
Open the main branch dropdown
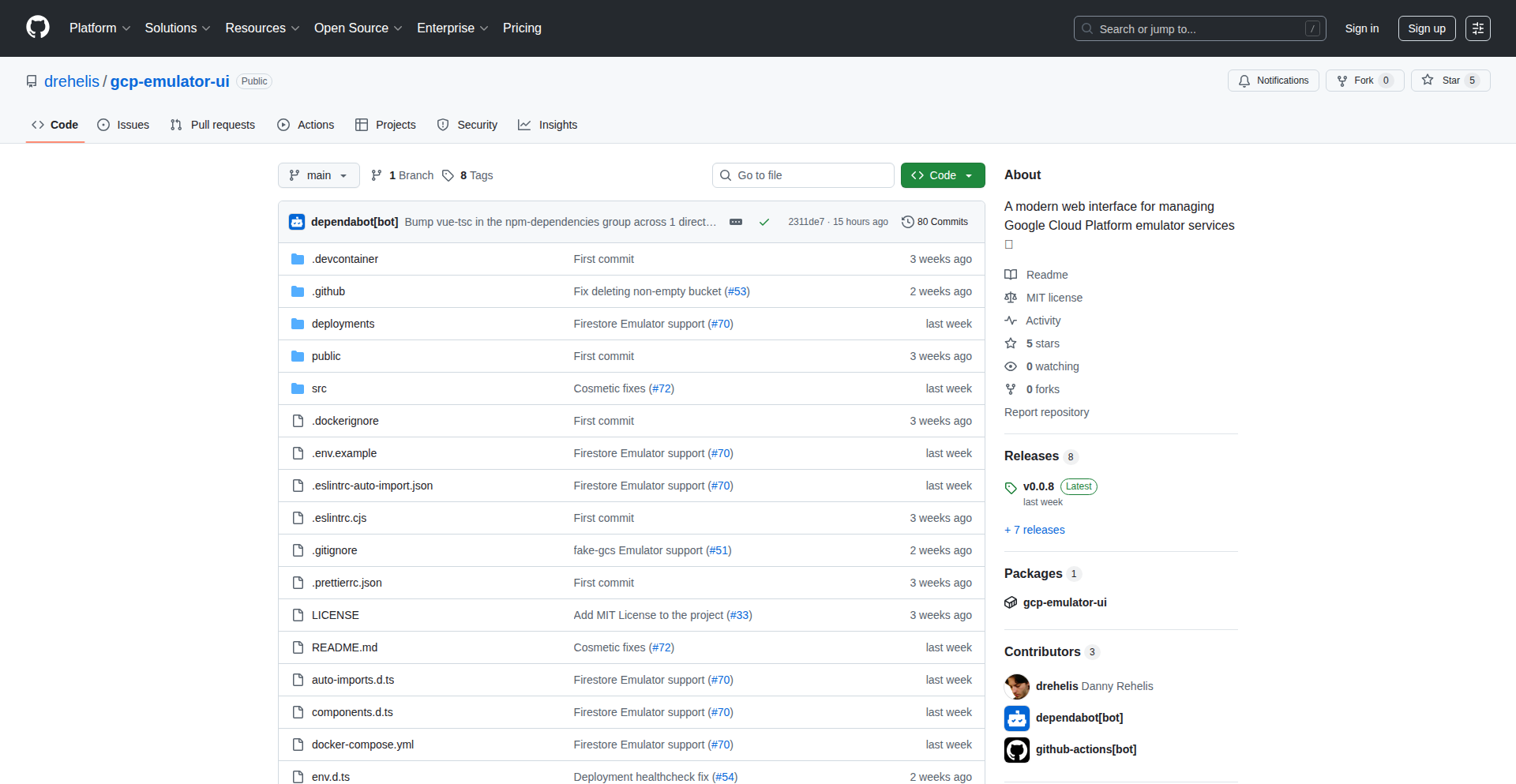[318, 175]
